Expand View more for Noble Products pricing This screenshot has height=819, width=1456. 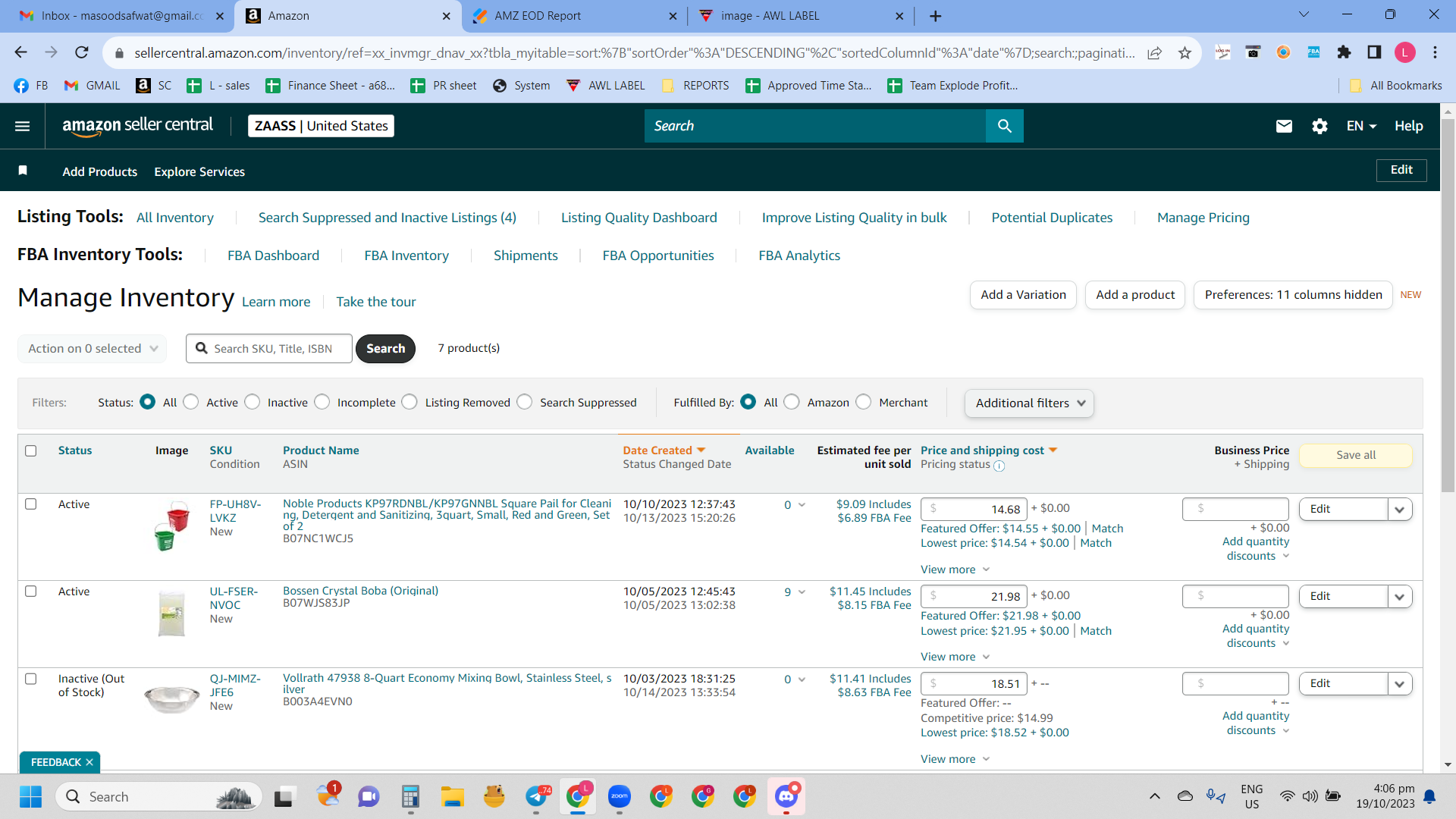(955, 570)
